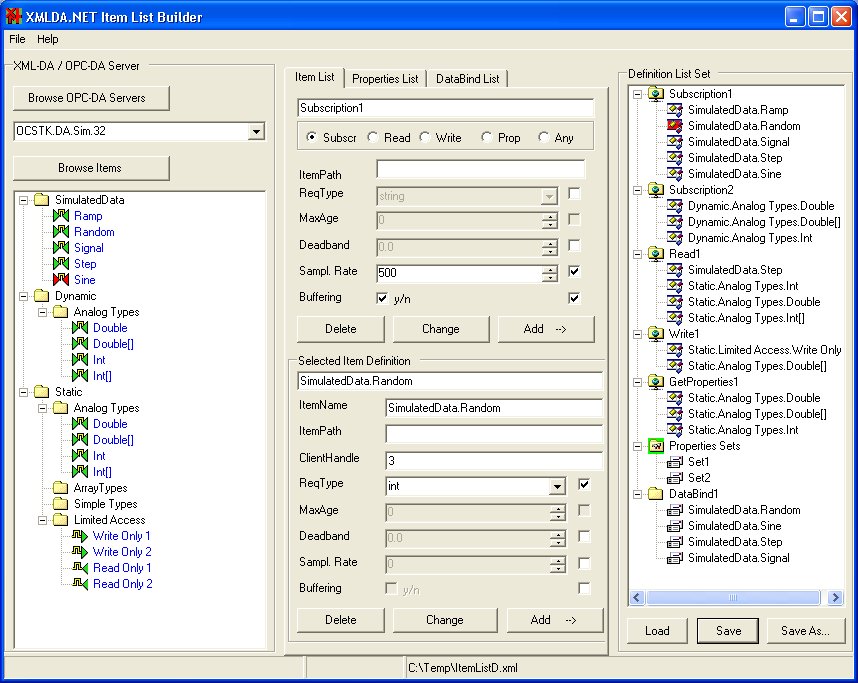
Task: Click the Static.Limited Access.Write Only item icon
Action: point(675,350)
